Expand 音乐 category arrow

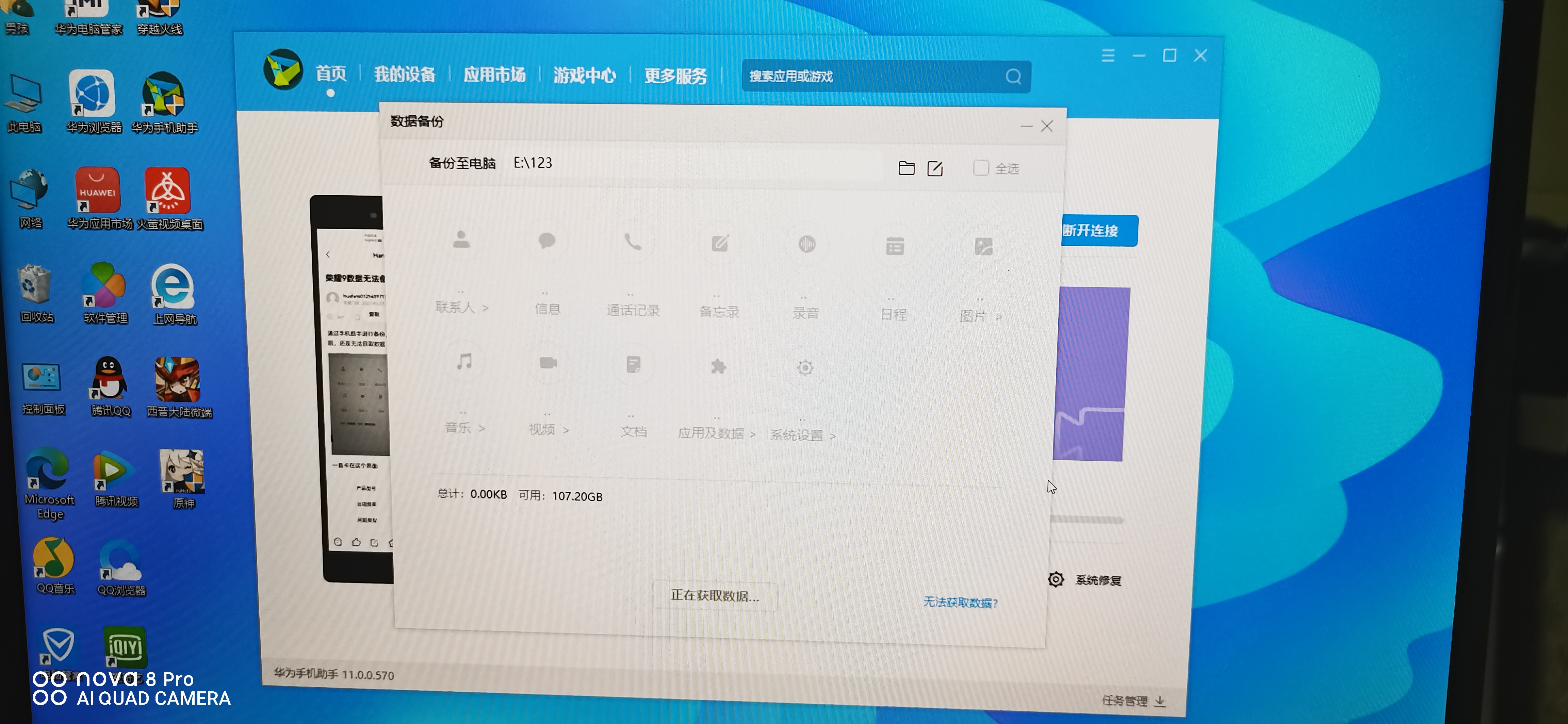coord(481,428)
